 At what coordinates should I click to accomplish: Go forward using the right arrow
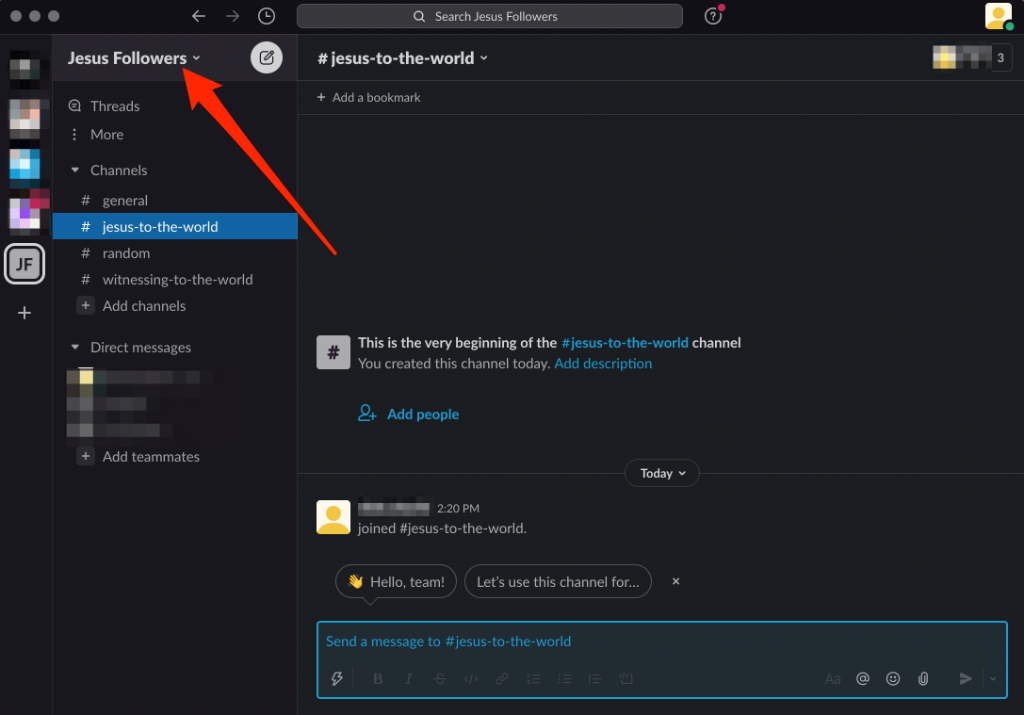(x=232, y=16)
